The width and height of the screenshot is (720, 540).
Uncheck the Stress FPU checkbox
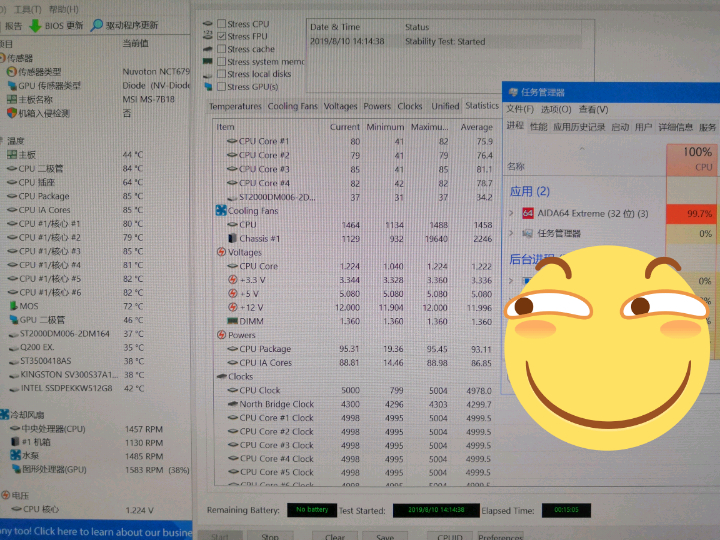coord(221,36)
